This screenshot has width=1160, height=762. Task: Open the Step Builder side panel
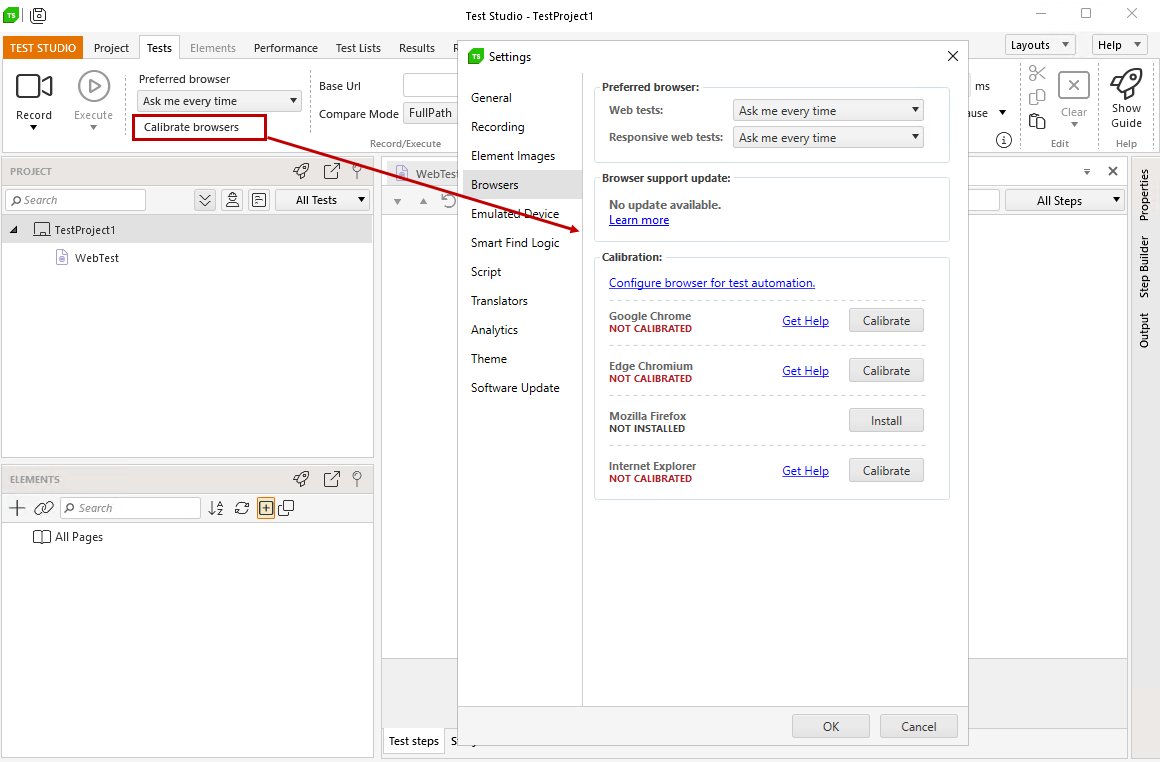point(1144,266)
